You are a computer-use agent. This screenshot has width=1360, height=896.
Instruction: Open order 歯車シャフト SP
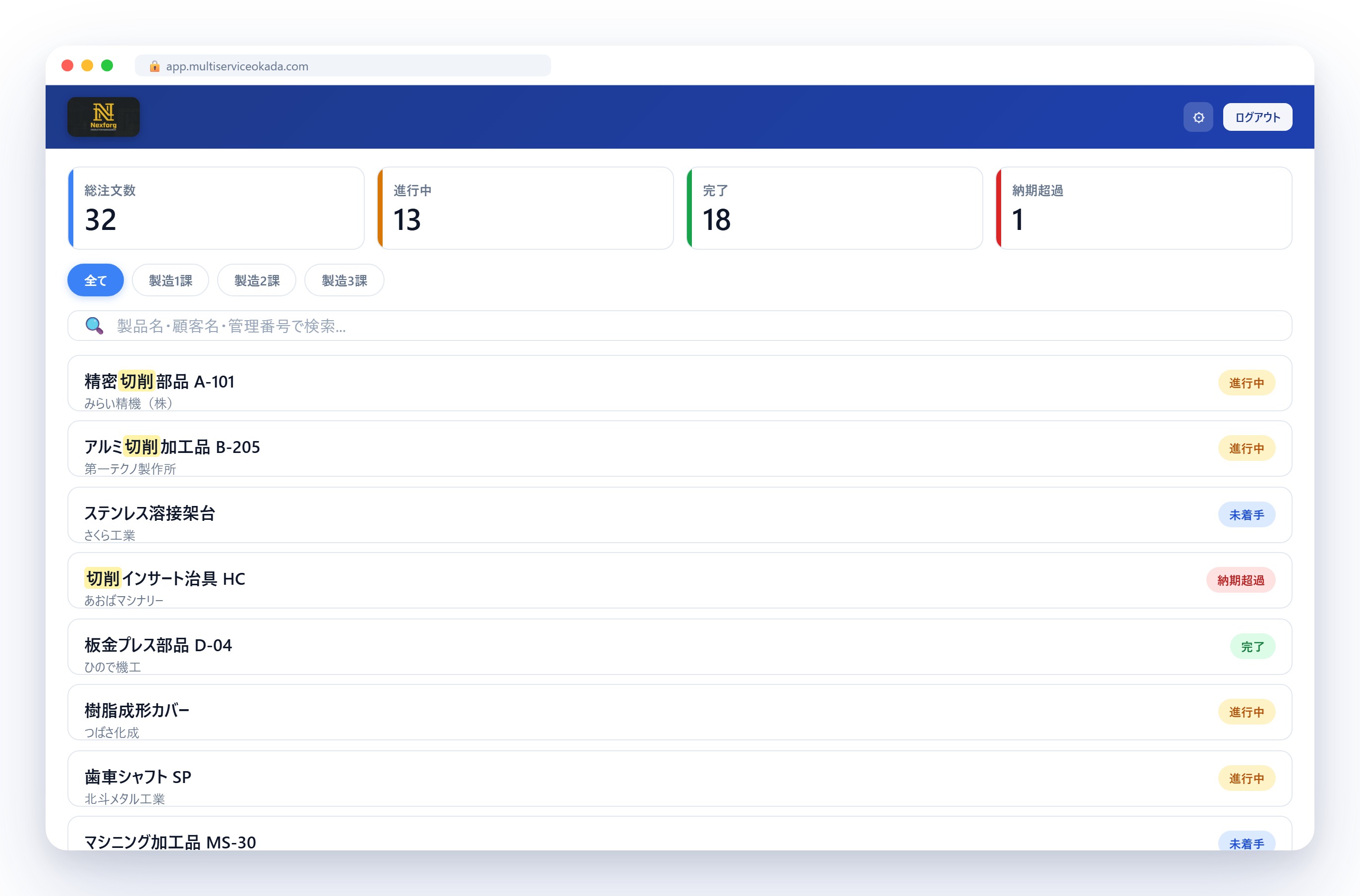(x=680, y=778)
